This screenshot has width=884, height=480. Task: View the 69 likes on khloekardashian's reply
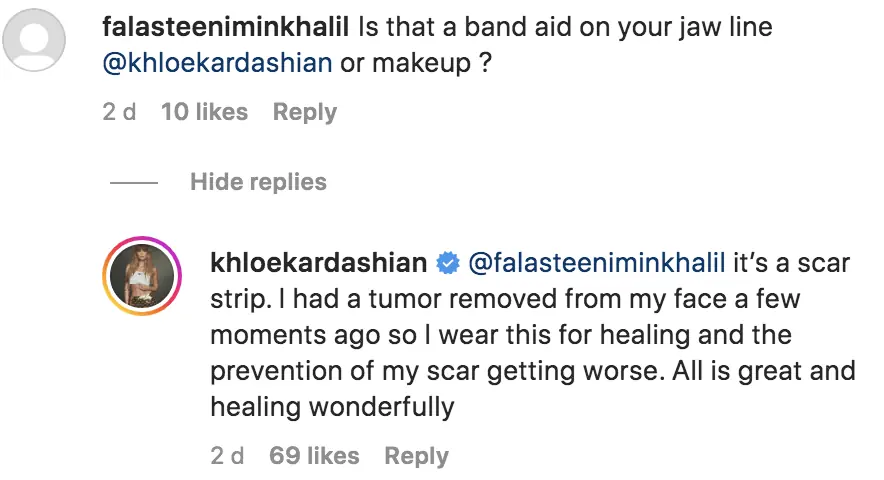click(314, 456)
